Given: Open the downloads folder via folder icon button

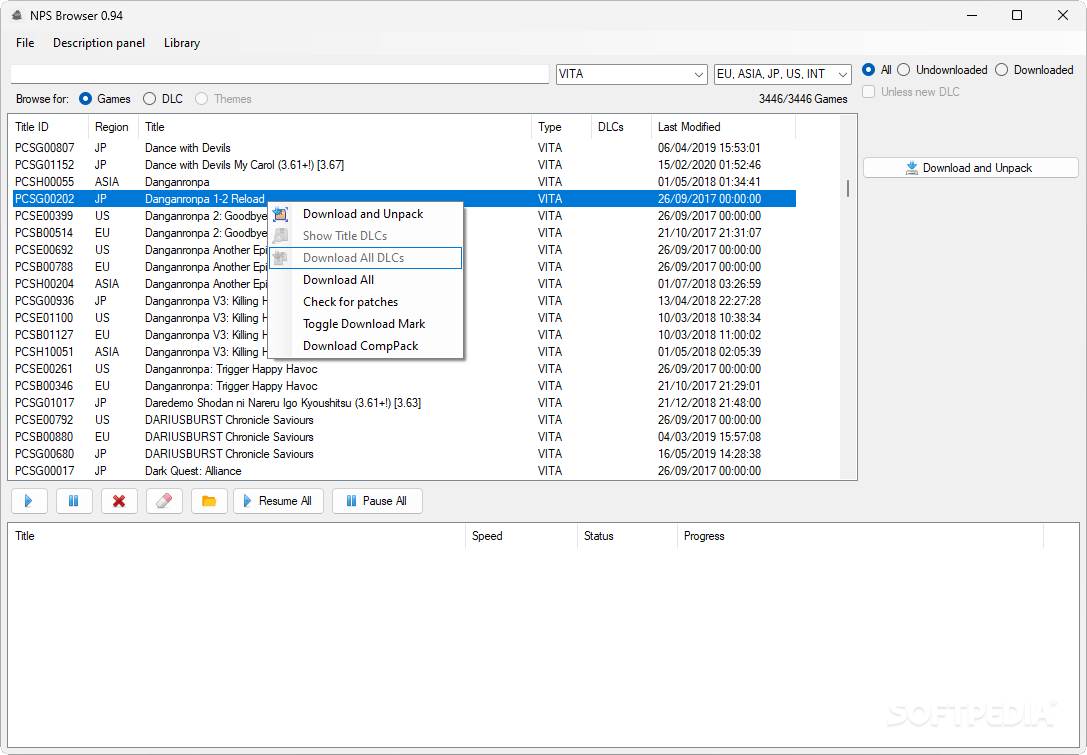Looking at the screenshot, I should tap(209, 501).
